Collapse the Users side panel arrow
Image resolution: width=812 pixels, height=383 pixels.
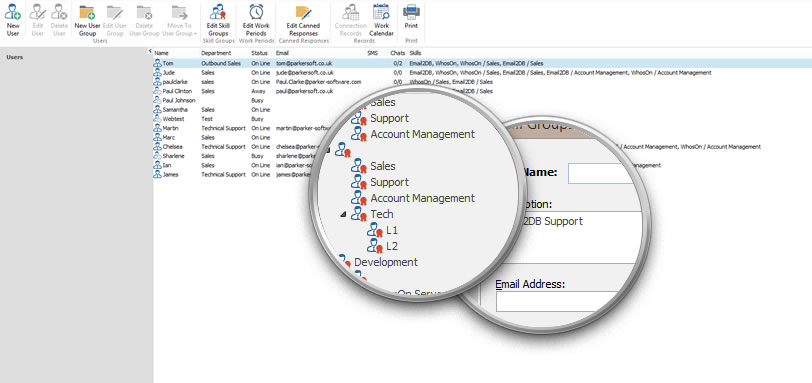click(150, 51)
